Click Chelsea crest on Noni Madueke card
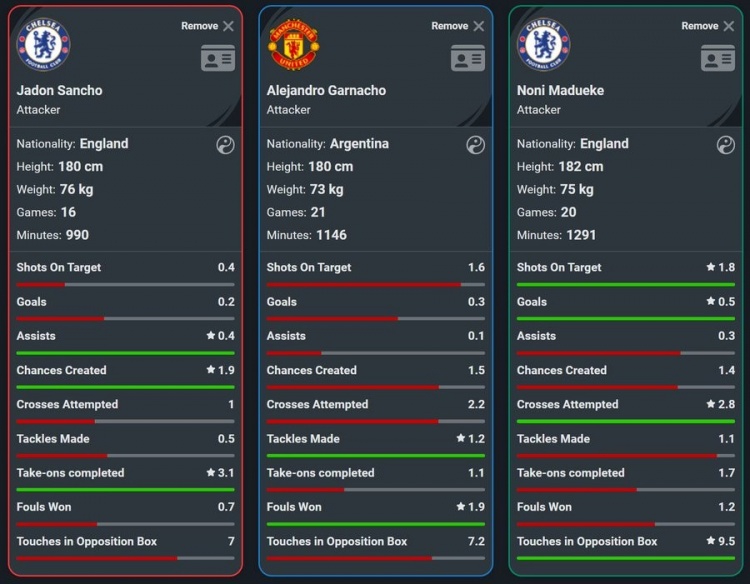Image resolution: width=750 pixels, height=584 pixels. [x=543, y=45]
